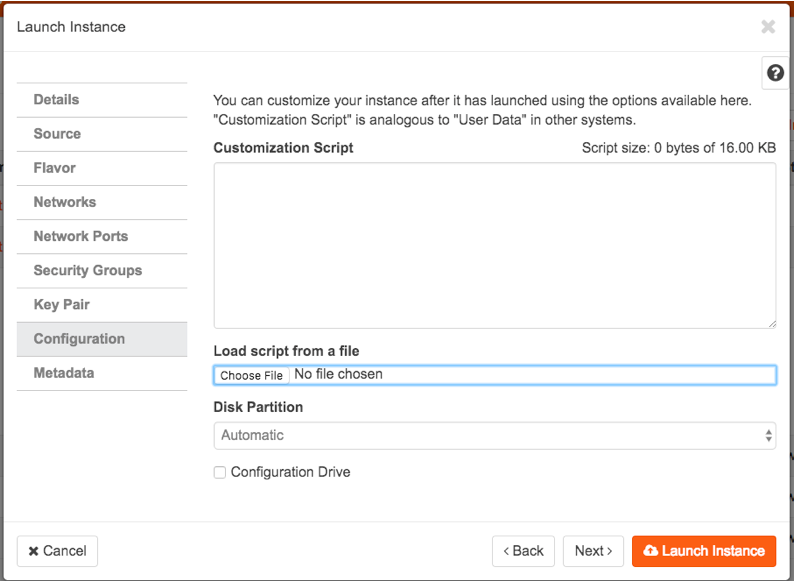Open the Details step tab
Viewport: 794px width, 581px height.
(x=56, y=100)
